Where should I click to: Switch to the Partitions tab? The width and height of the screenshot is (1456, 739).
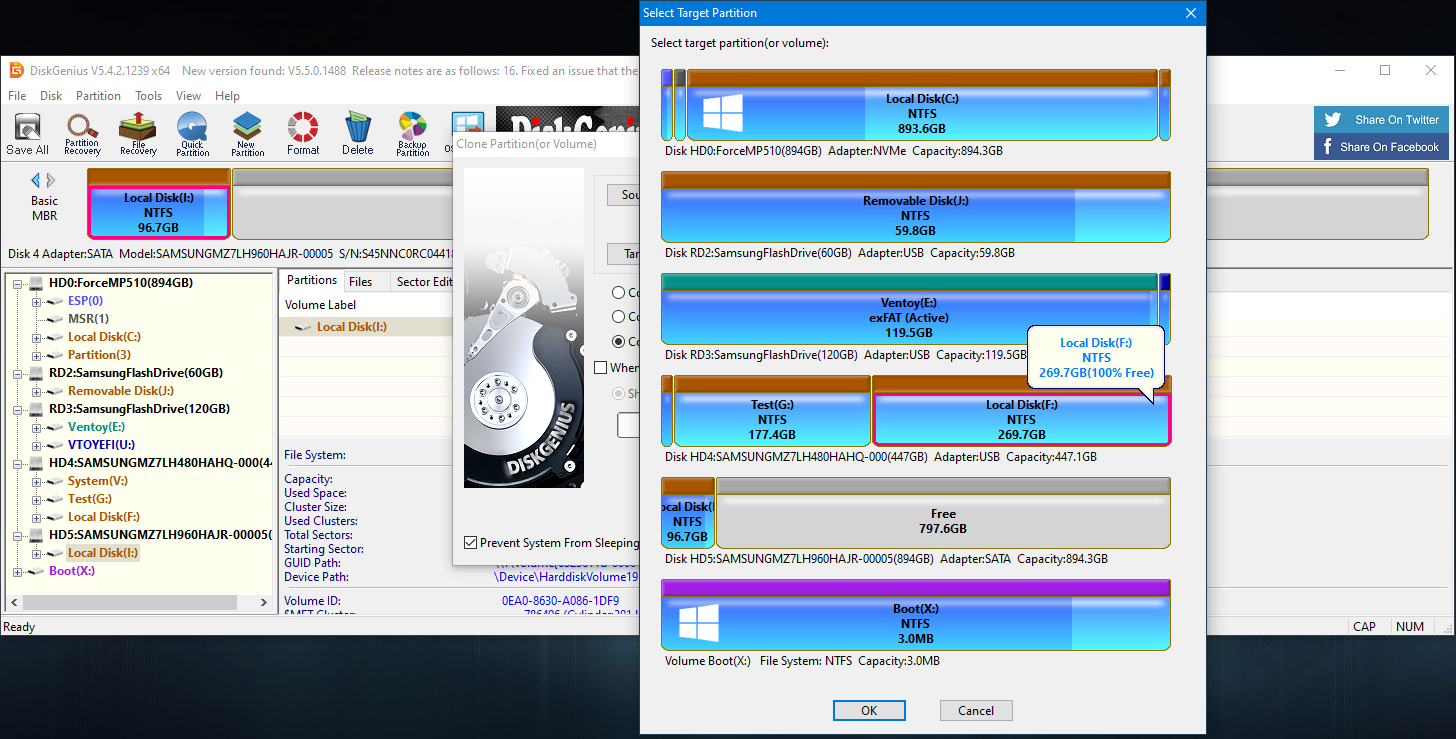pos(311,281)
